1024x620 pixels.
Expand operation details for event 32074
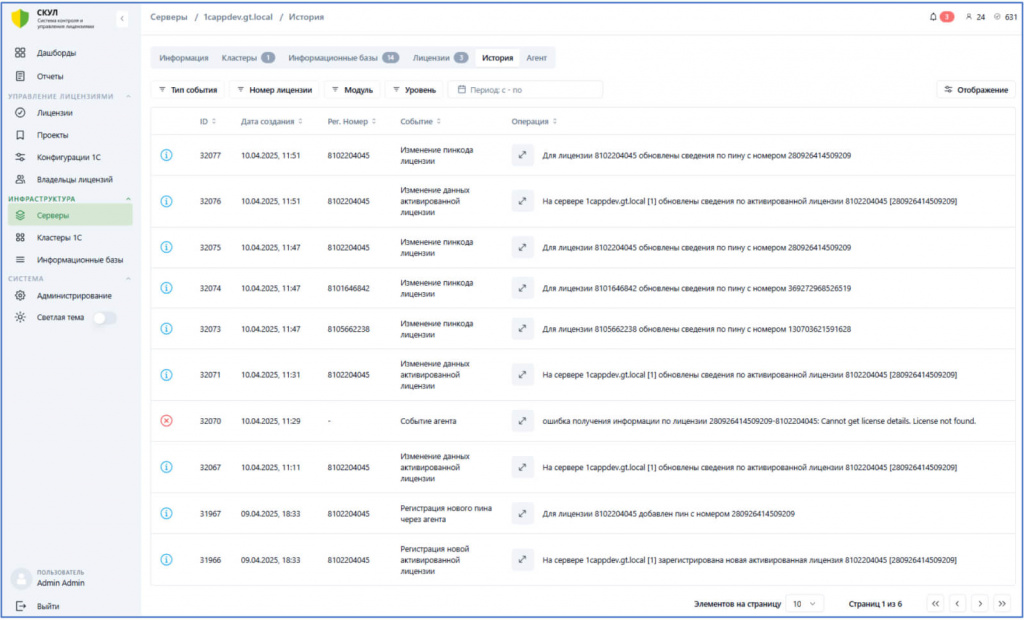point(522,288)
